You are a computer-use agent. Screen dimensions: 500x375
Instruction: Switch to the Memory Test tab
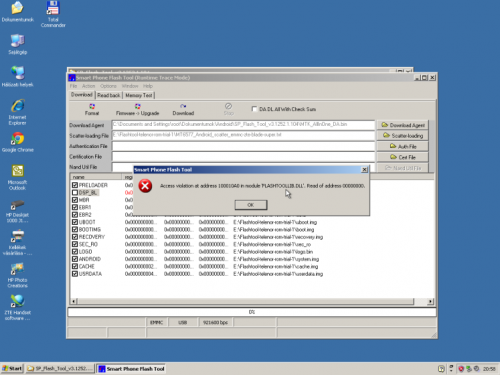[139, 95]
